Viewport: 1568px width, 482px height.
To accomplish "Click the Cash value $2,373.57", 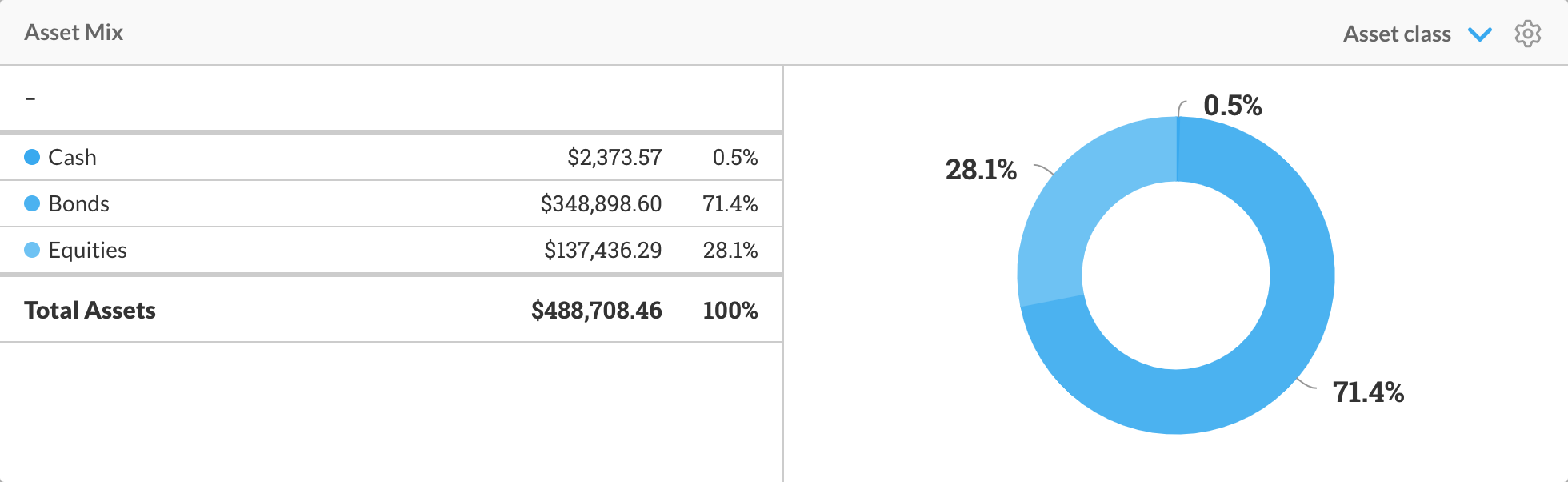I will coord(614,157).
